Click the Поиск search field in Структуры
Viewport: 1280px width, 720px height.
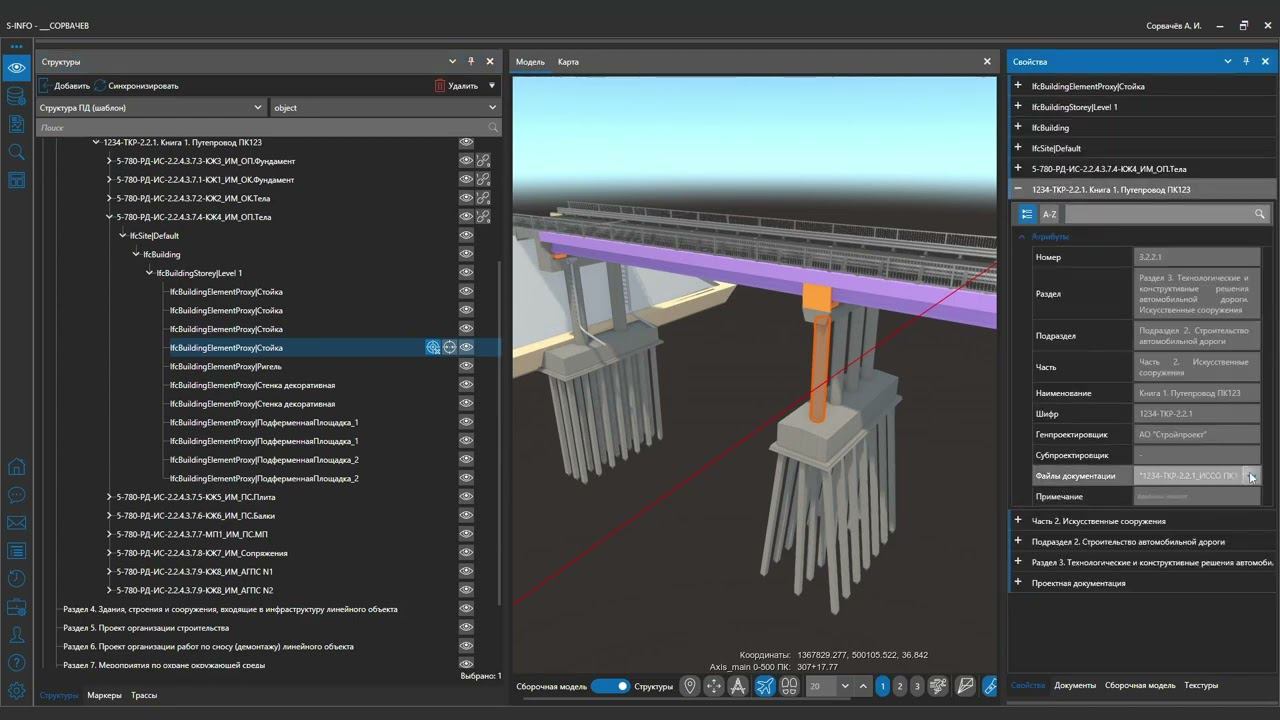260,128
